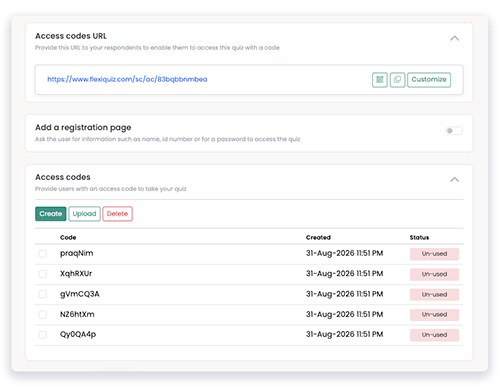Open the QR code icon for the URL
The height and width of the screenshot is (387, 500).
point(380,80)
